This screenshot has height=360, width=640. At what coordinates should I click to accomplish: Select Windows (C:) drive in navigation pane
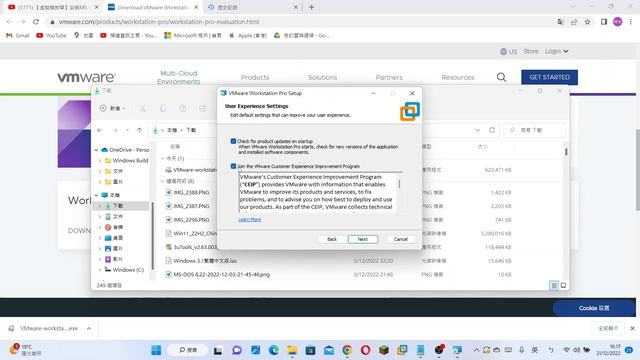124,270
